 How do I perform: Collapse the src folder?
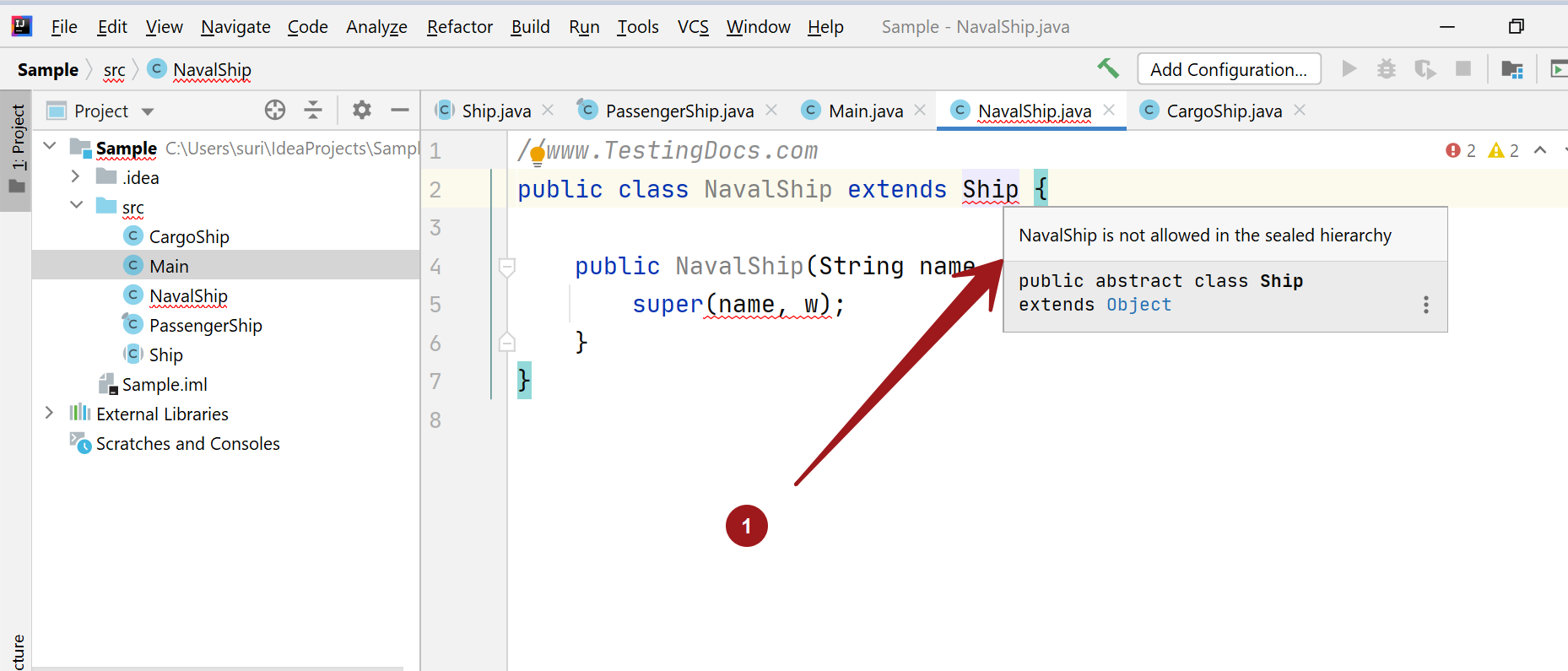pyautogui.click(x=76, y=205)
